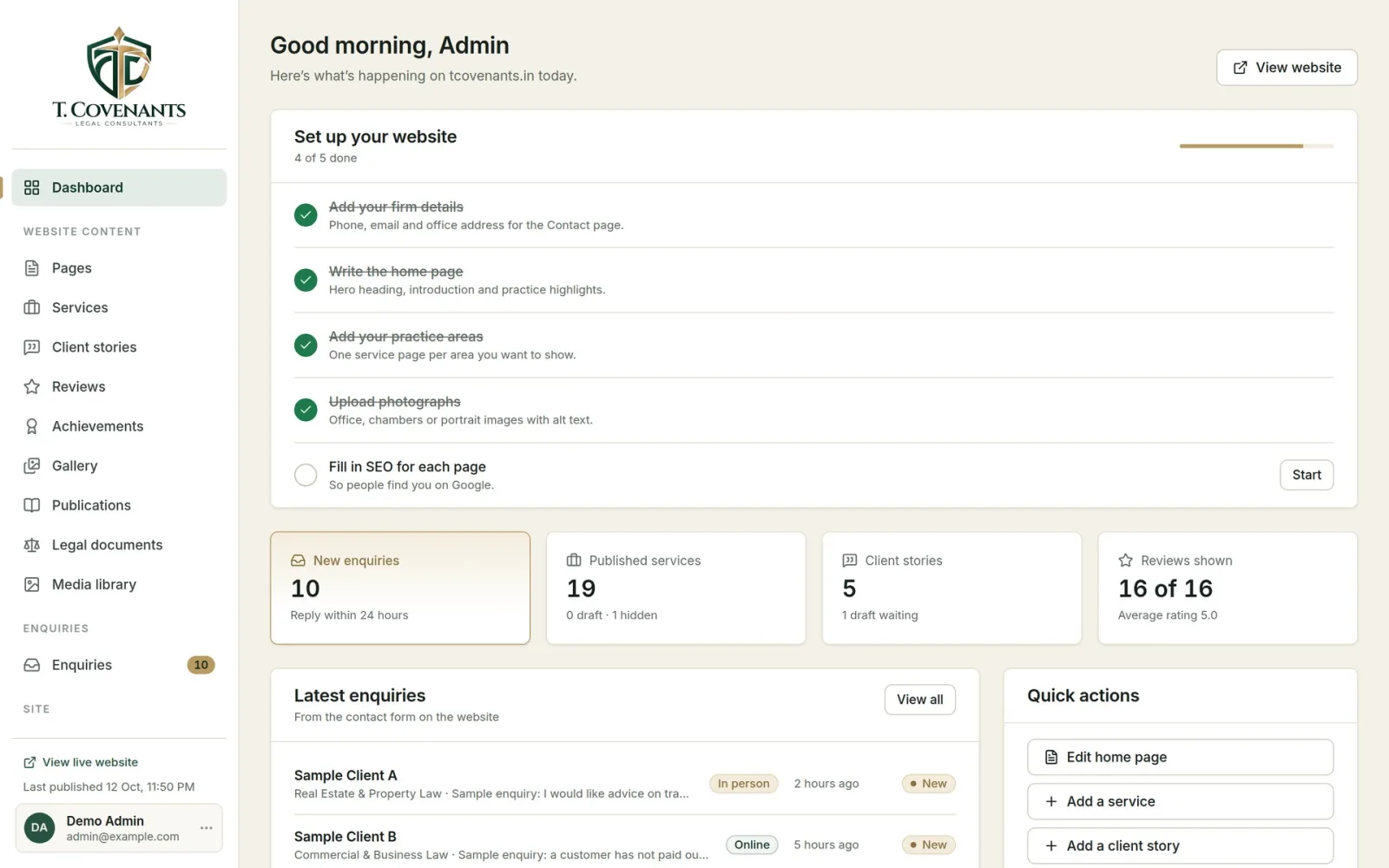
Task: Click the Client stories quote icon
Action: 32,347
